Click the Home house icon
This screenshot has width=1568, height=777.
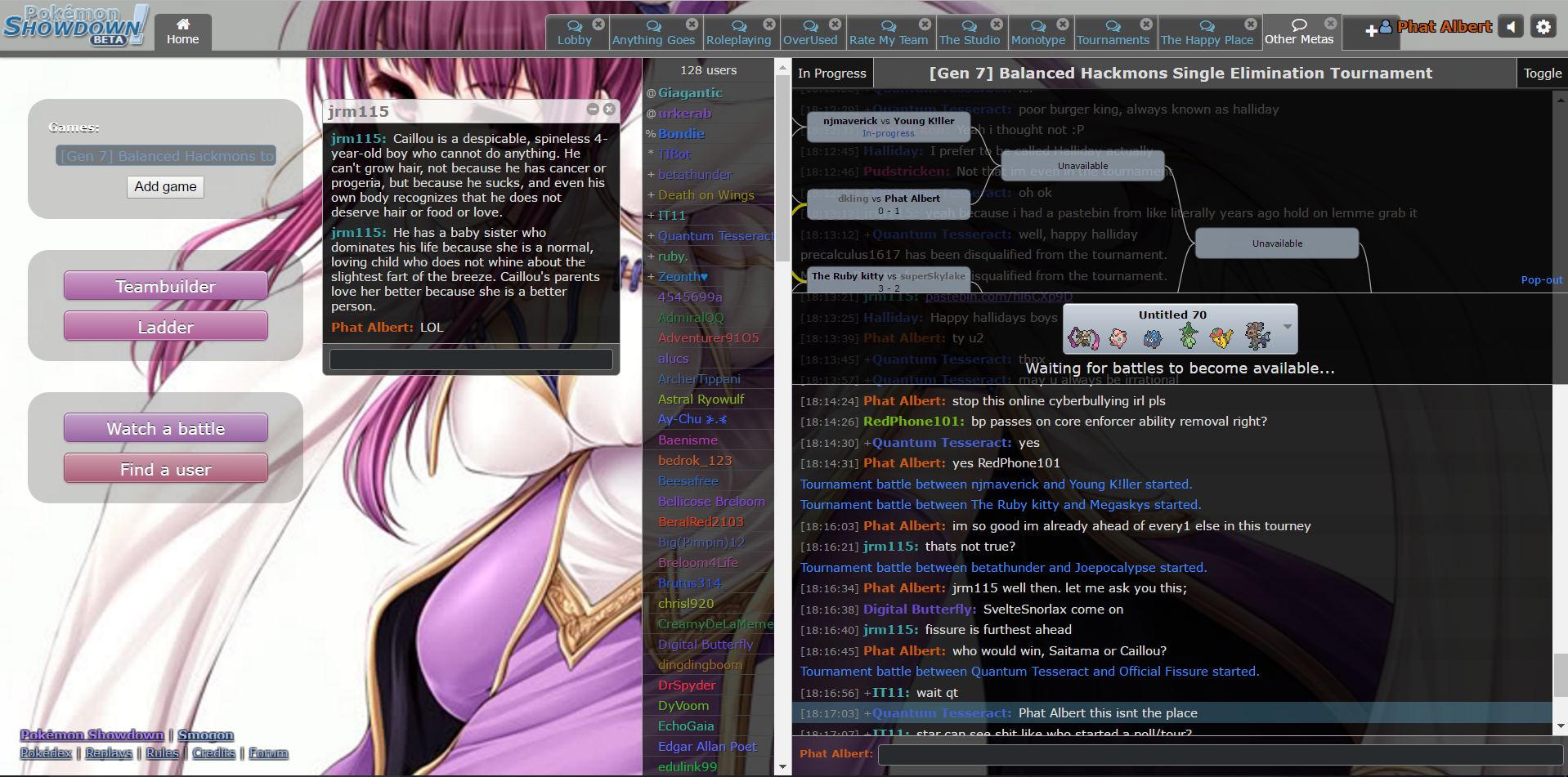(x=183, y=24)
